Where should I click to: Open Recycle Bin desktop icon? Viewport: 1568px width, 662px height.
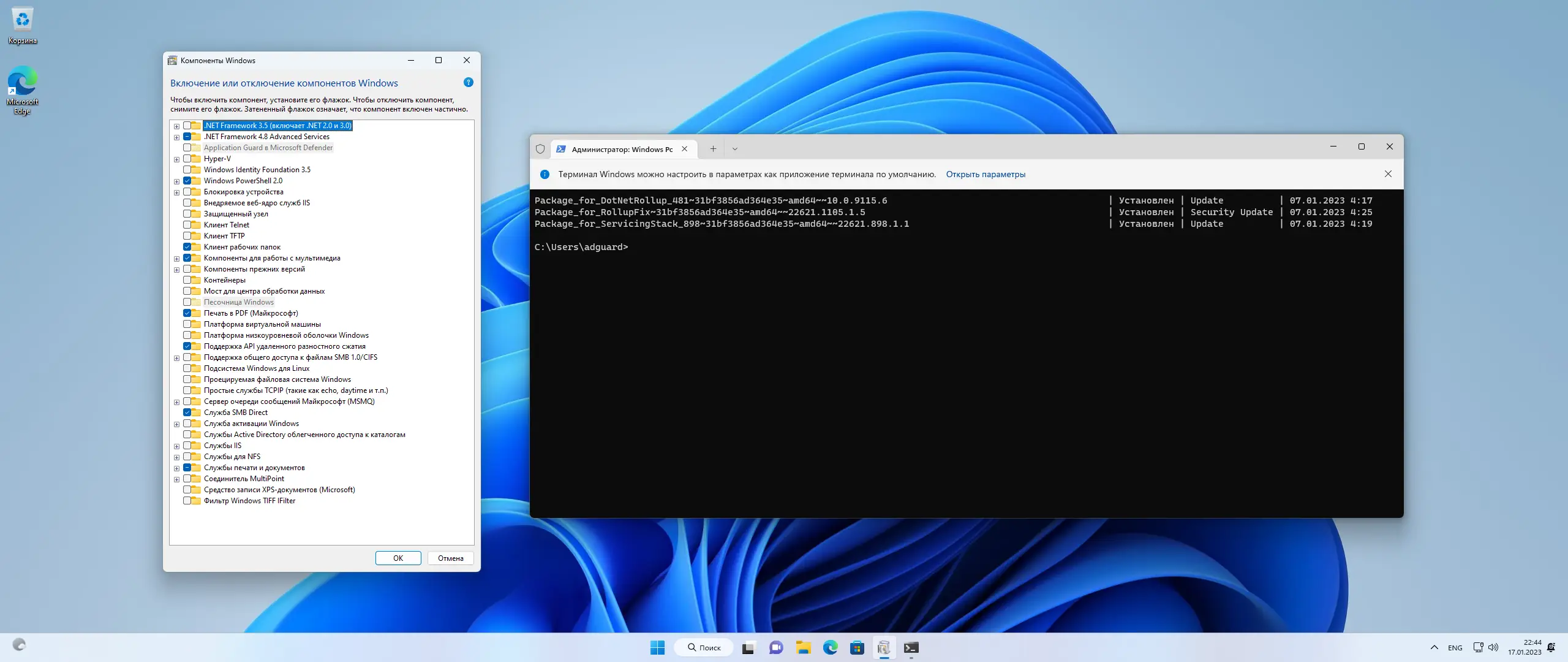click(x=23, y=25)
